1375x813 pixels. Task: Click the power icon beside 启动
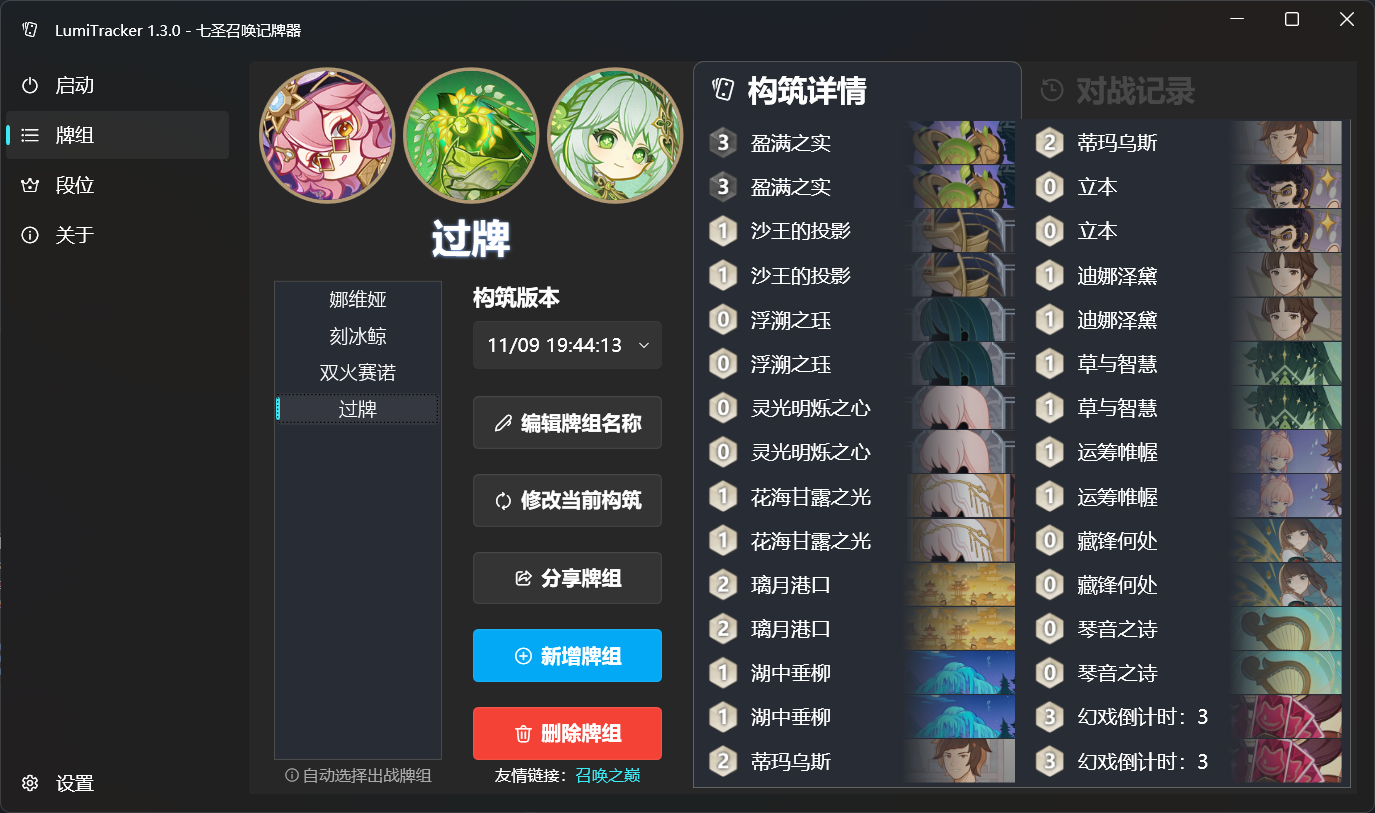(30, 86)
